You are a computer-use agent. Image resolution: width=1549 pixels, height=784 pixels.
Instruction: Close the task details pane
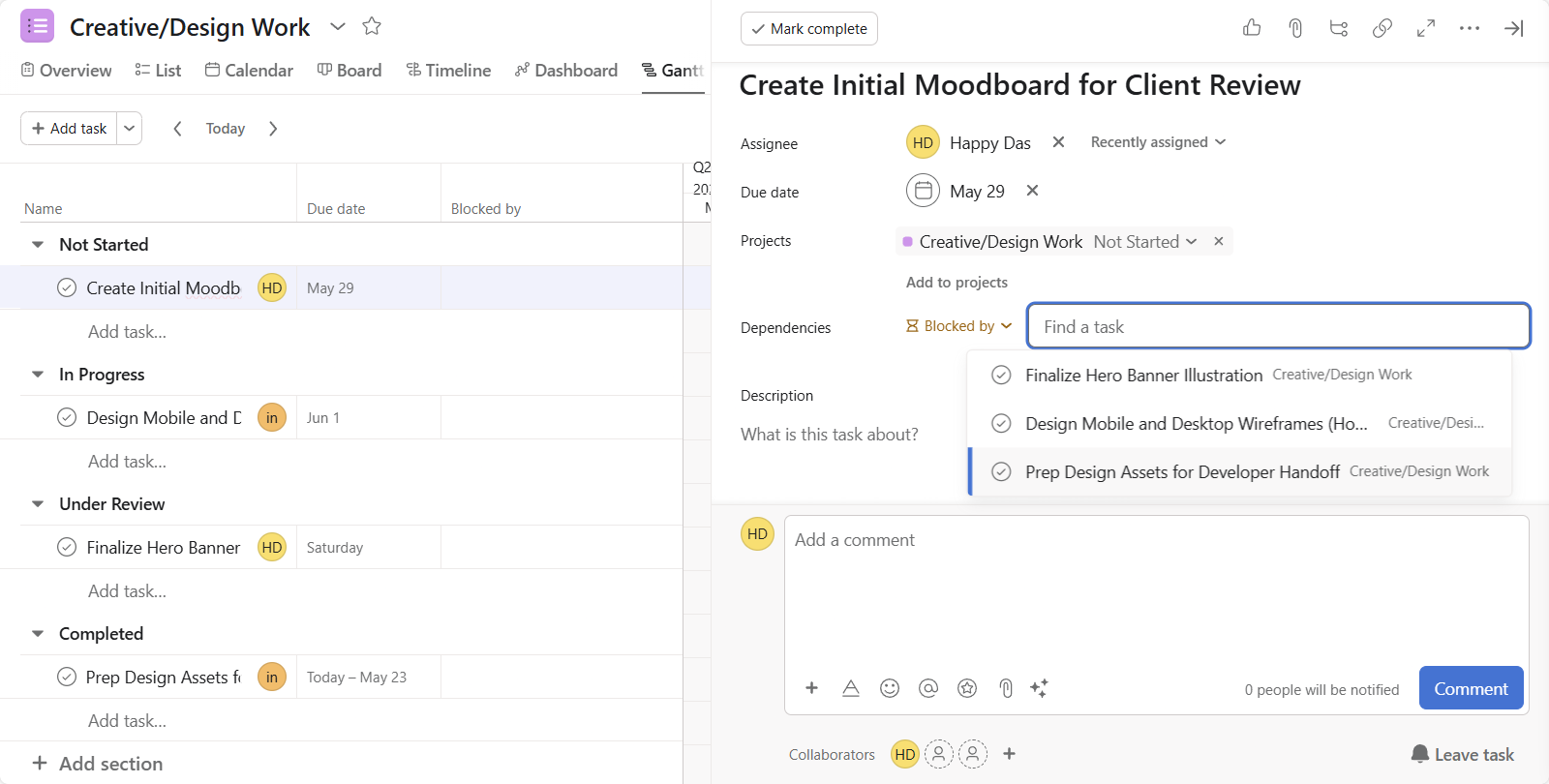pyautogui.click(x=1513, y=28)
